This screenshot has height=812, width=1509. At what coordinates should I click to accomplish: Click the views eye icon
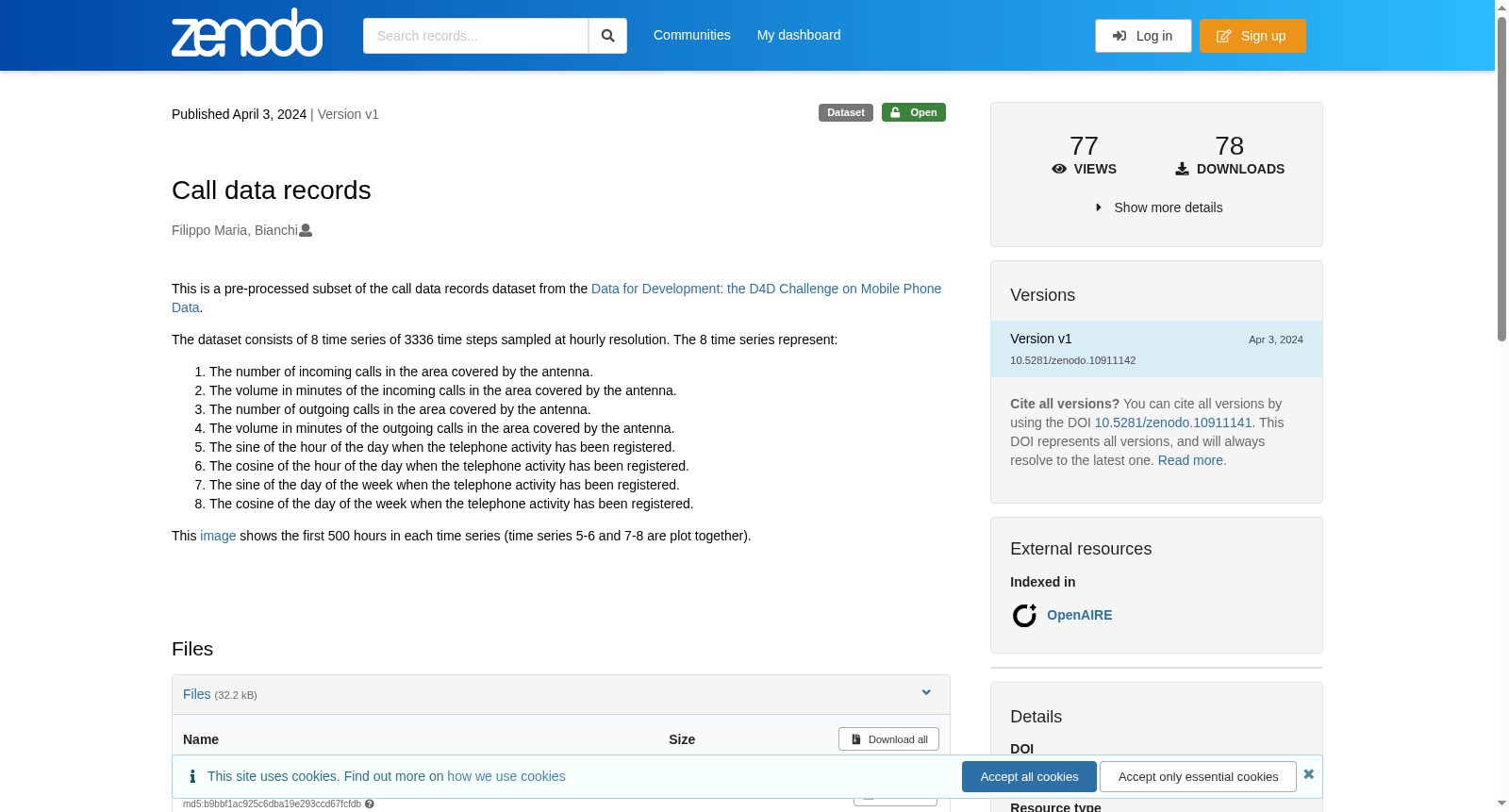tap(1059, 169)
